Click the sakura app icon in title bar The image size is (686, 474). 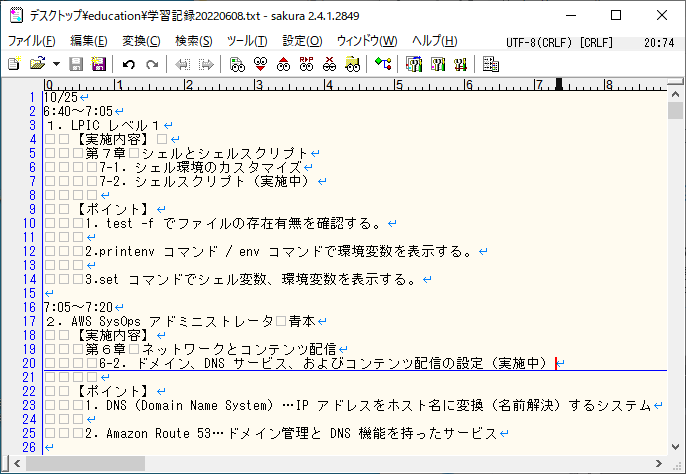[x=16, y=15]
